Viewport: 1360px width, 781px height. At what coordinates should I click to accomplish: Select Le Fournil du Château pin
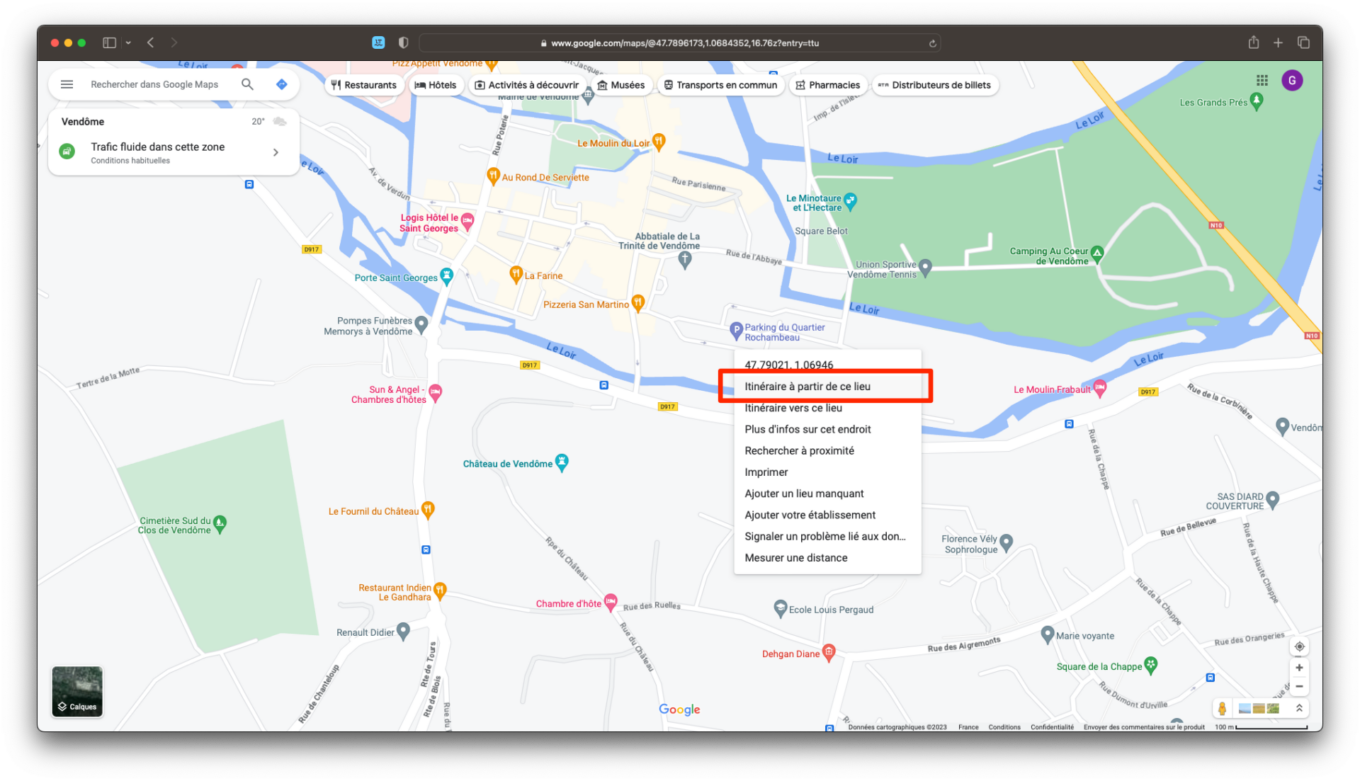[428, 510]
